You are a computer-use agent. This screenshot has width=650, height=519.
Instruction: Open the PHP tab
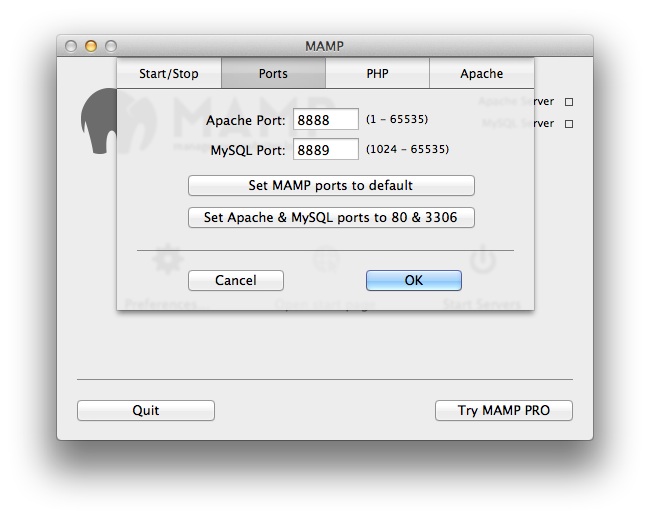click(377, 73)
